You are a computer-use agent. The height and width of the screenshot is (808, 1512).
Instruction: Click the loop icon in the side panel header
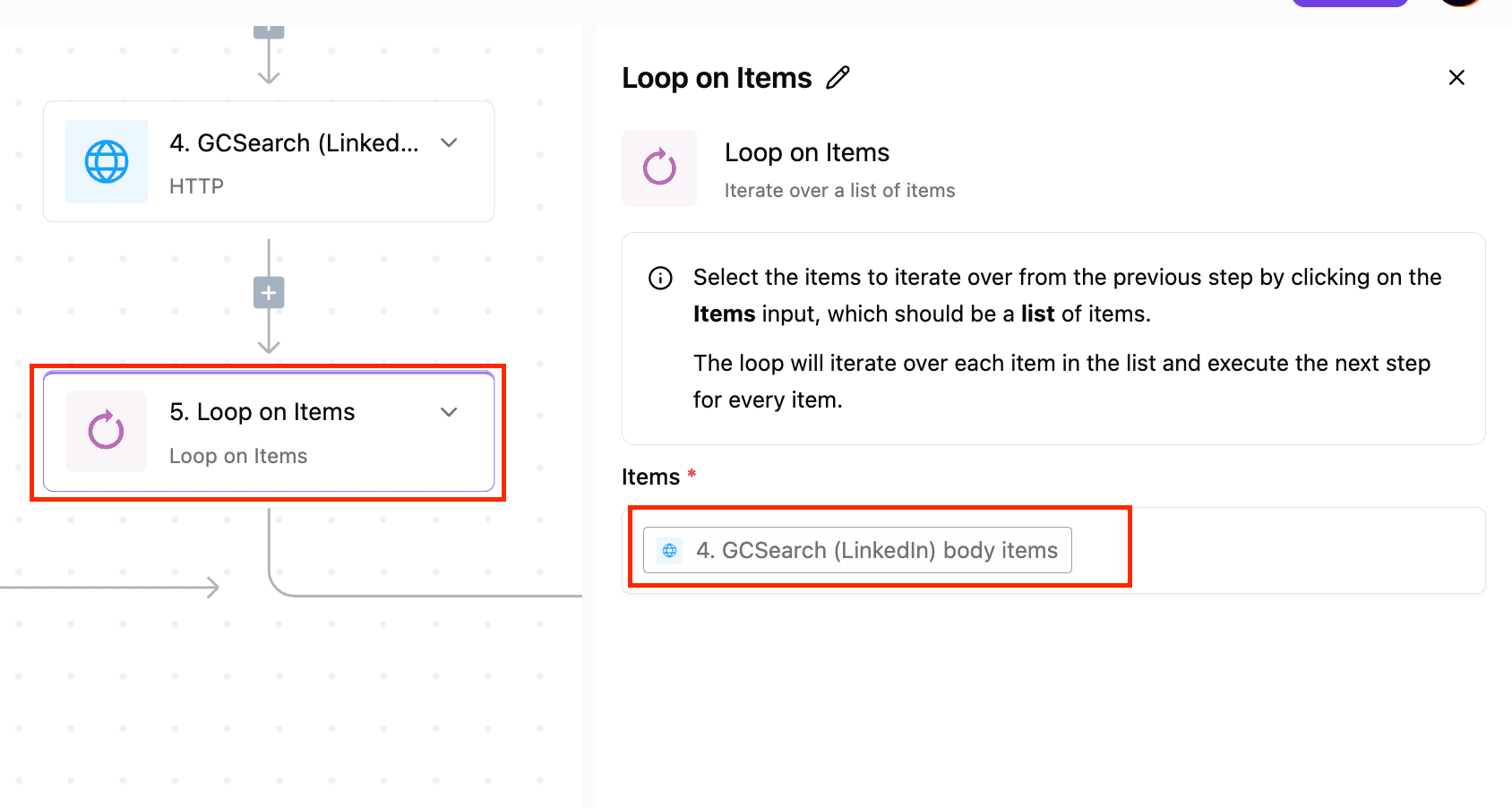[x=659, y=168]
